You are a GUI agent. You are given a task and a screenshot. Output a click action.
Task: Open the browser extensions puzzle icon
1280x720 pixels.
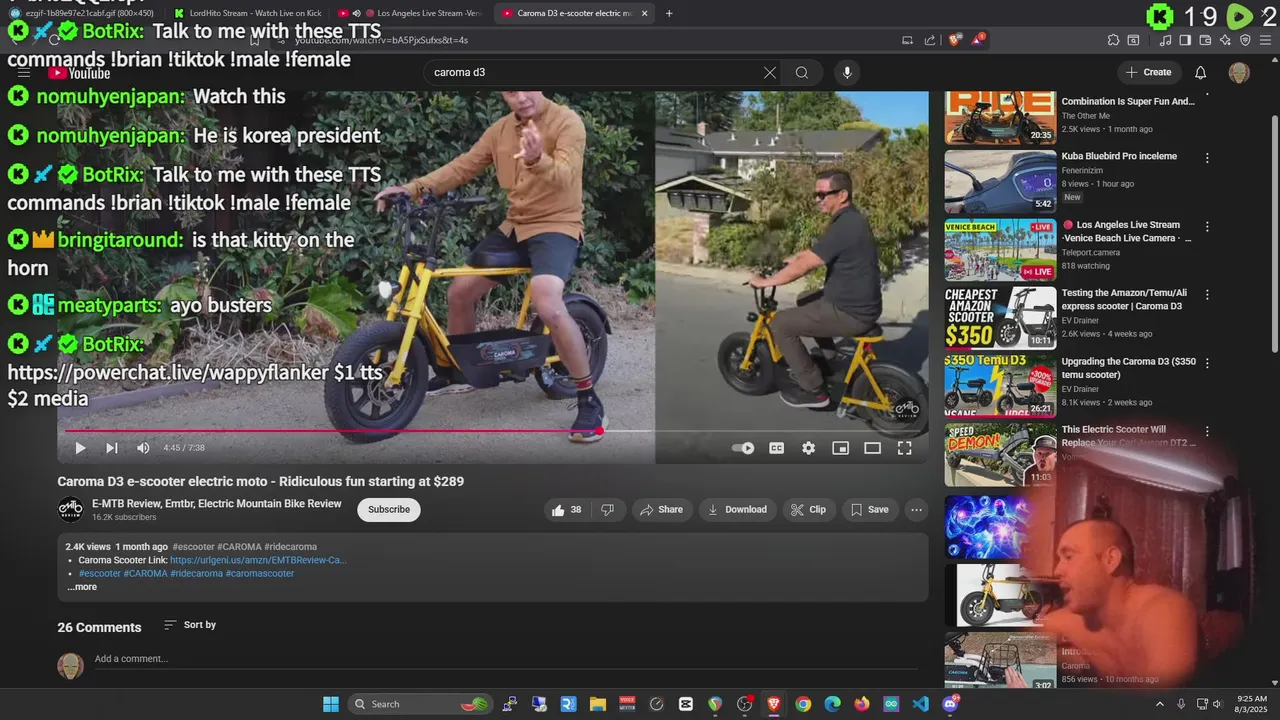1113,40
